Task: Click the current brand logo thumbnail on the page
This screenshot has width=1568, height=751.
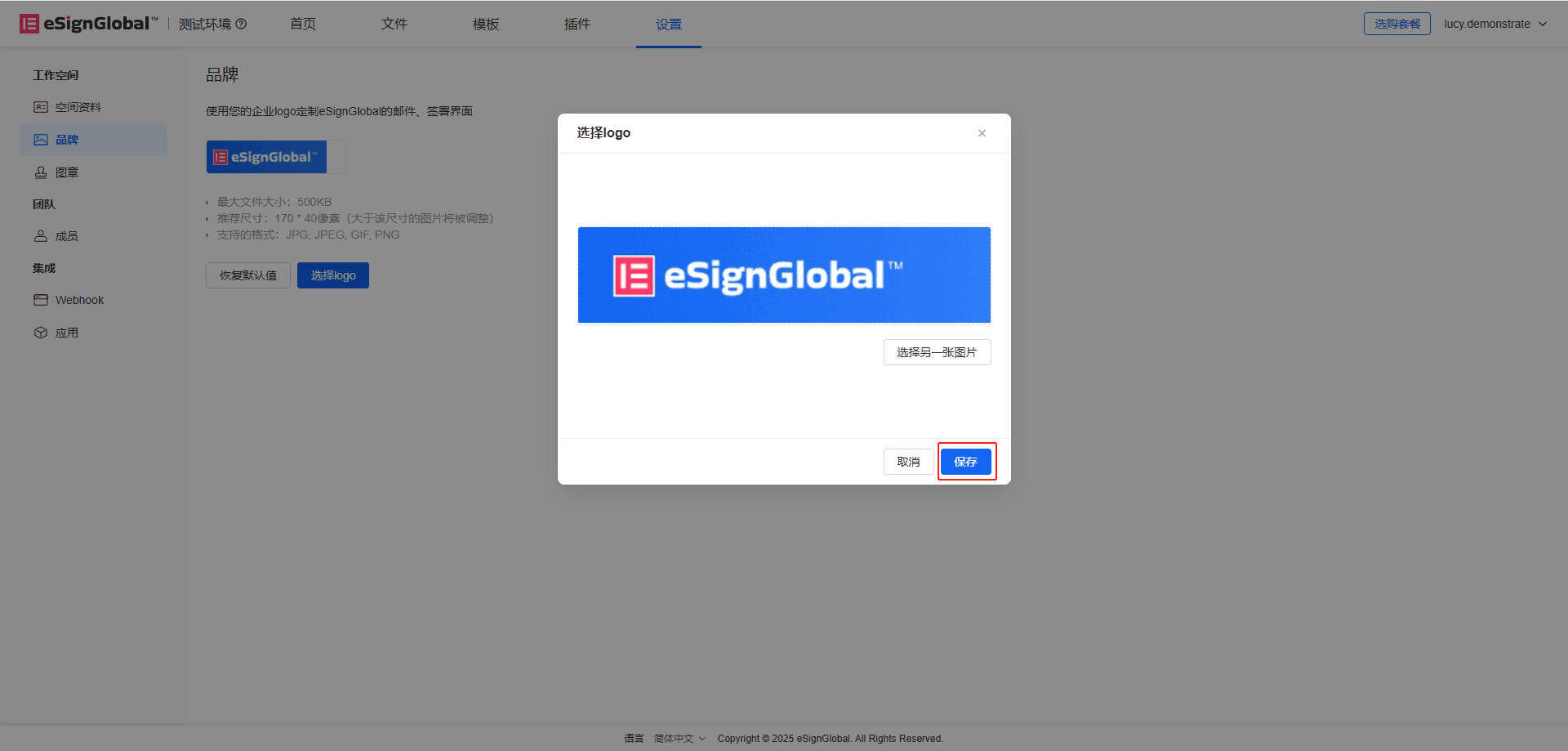Action: [x=266, y=157]
